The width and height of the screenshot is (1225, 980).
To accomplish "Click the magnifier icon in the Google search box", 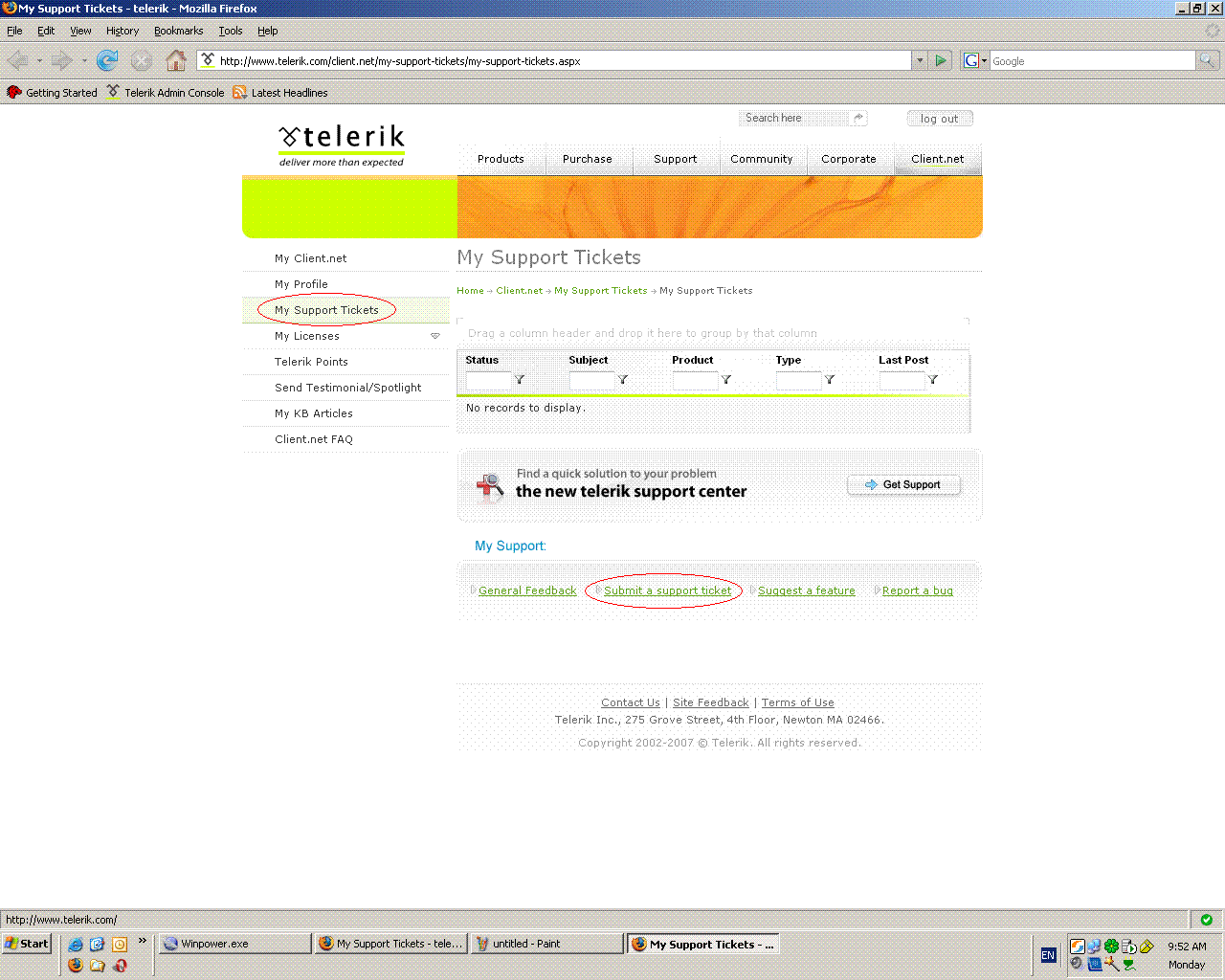I will coord(1208,60).
